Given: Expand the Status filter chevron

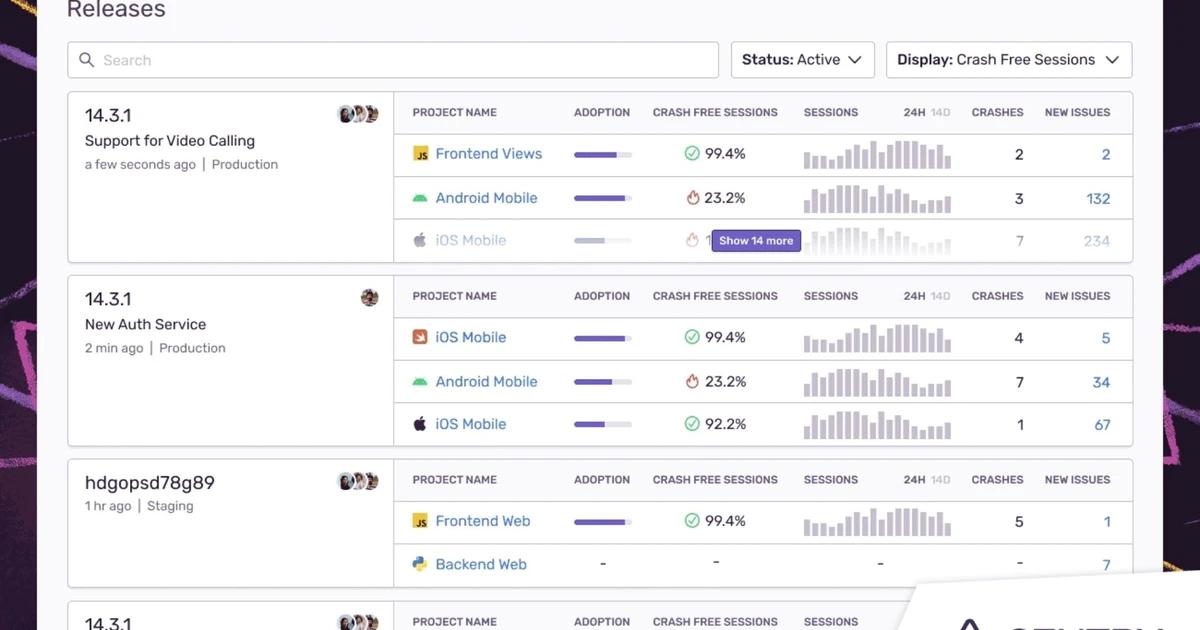Looking at the screenshot, I should [855, 60].
